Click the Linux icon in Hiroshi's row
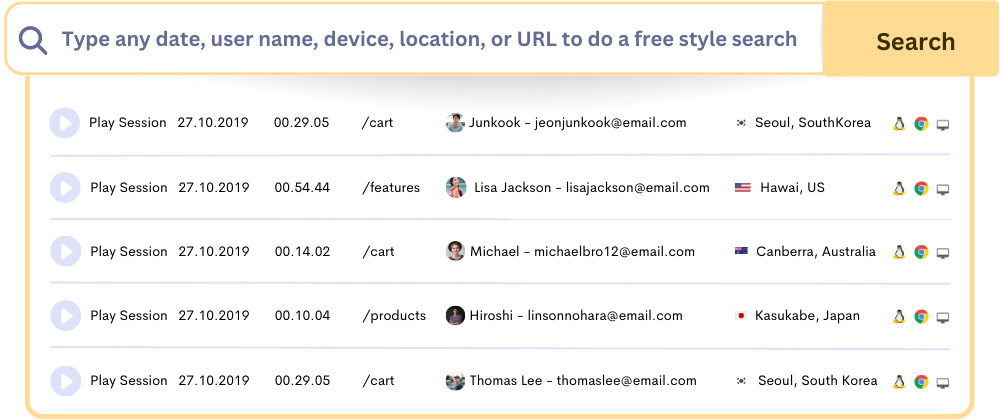 coord(899,316)
